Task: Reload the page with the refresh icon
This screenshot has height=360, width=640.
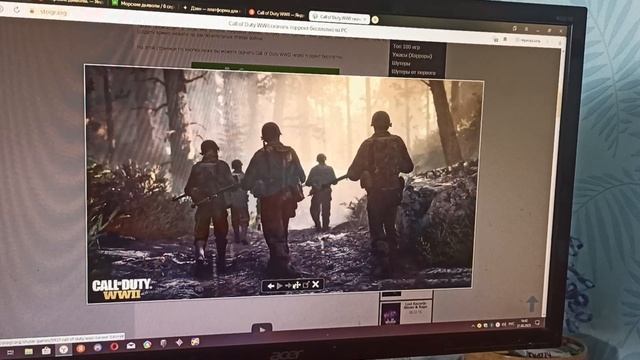Action: [17, 10]
